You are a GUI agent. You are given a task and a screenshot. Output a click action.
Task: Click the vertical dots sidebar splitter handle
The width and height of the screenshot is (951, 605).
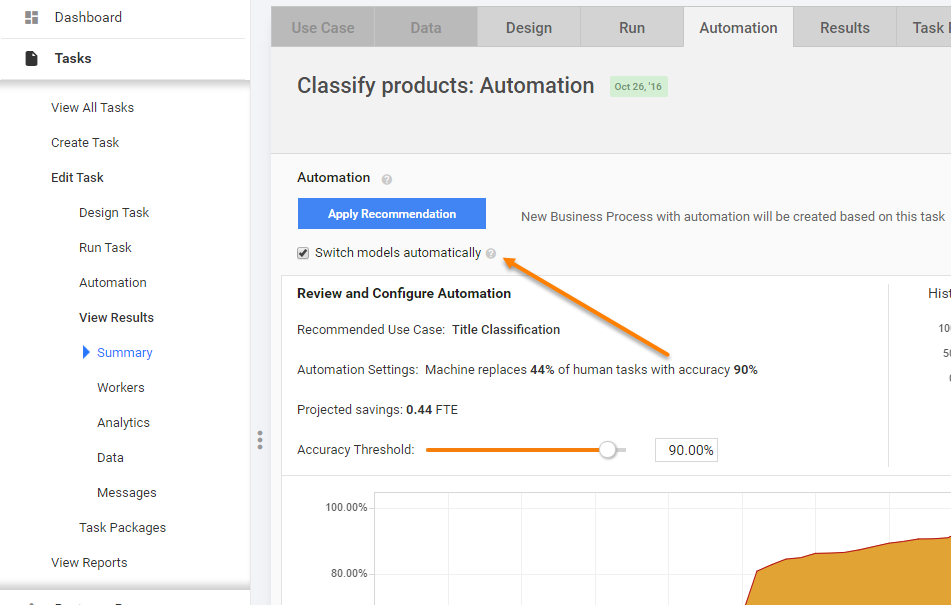coord(260,440)
